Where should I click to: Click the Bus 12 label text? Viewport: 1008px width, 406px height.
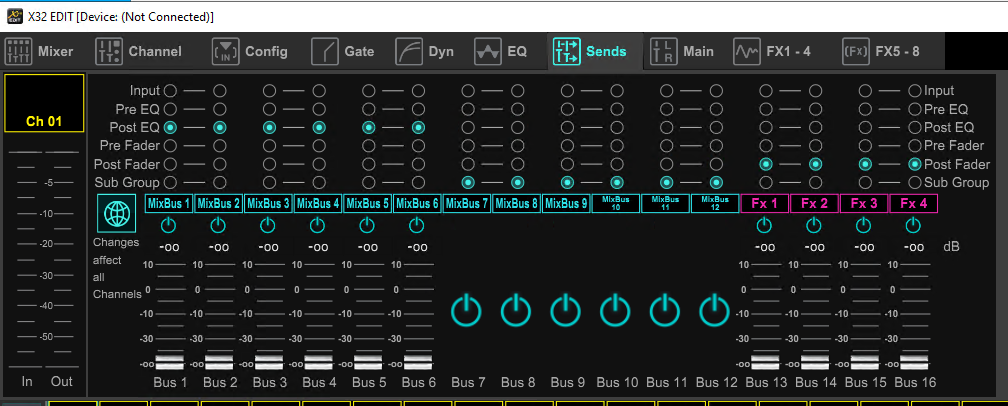[716, 382]
